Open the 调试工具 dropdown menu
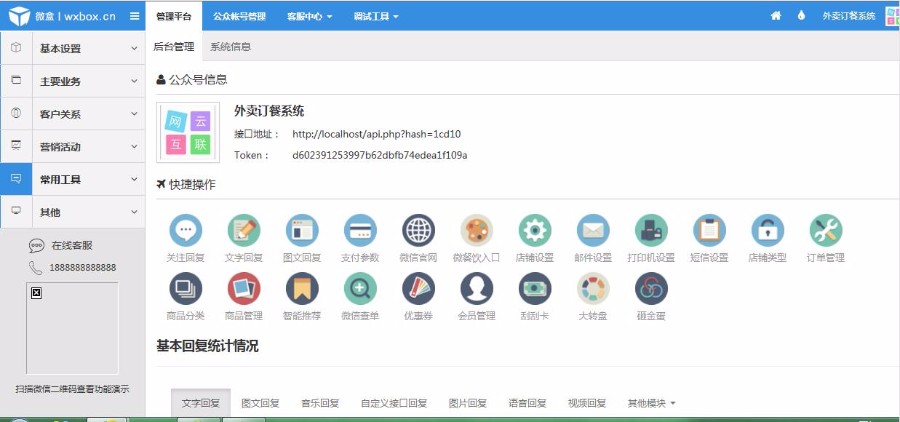 pos(376,16)
